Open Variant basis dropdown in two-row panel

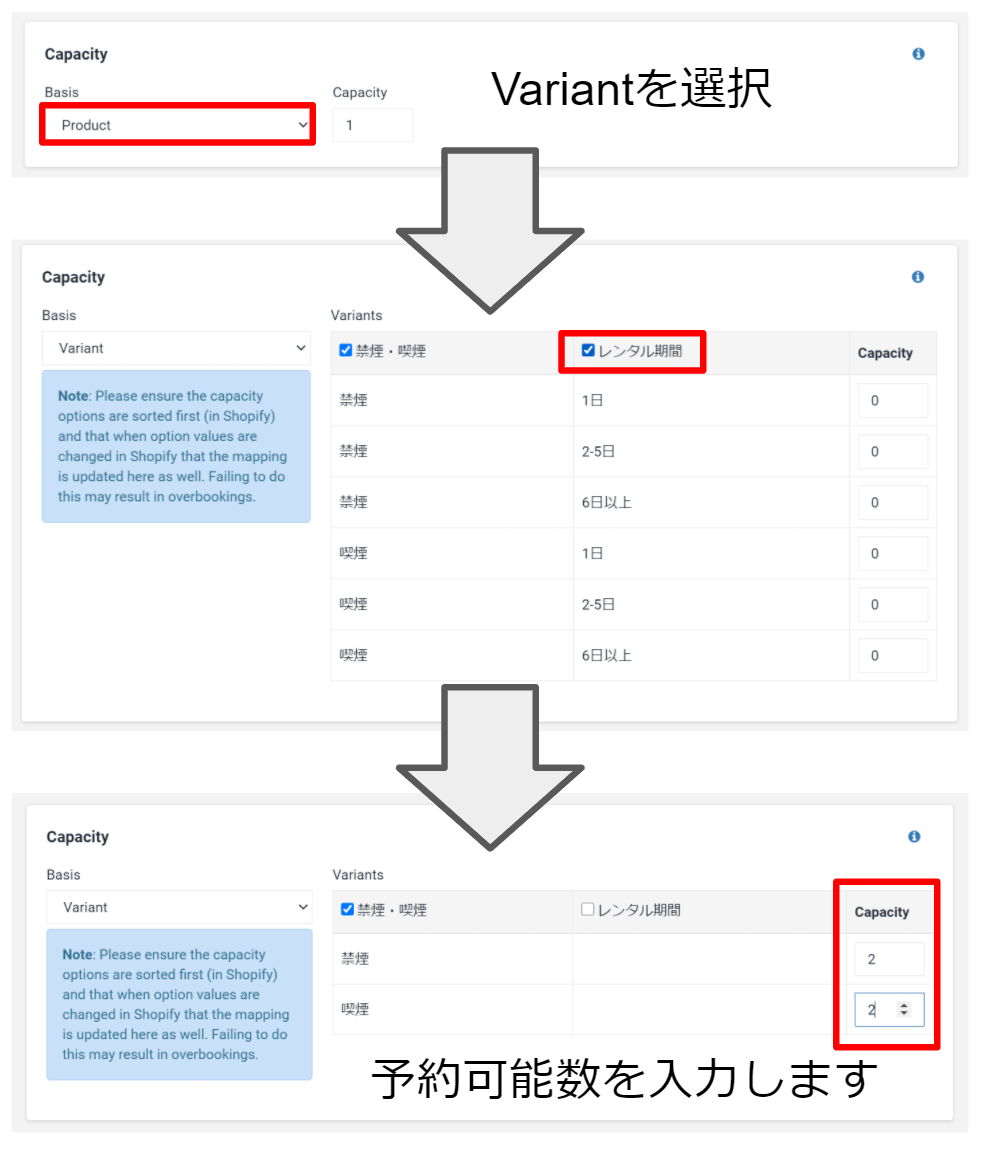point(179,907)
